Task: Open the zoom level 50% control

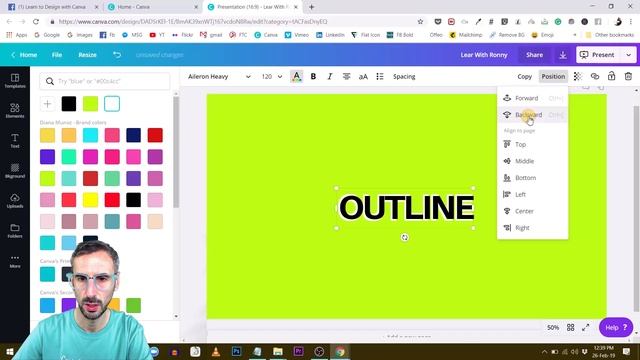Action: click(x=553, y=327)
